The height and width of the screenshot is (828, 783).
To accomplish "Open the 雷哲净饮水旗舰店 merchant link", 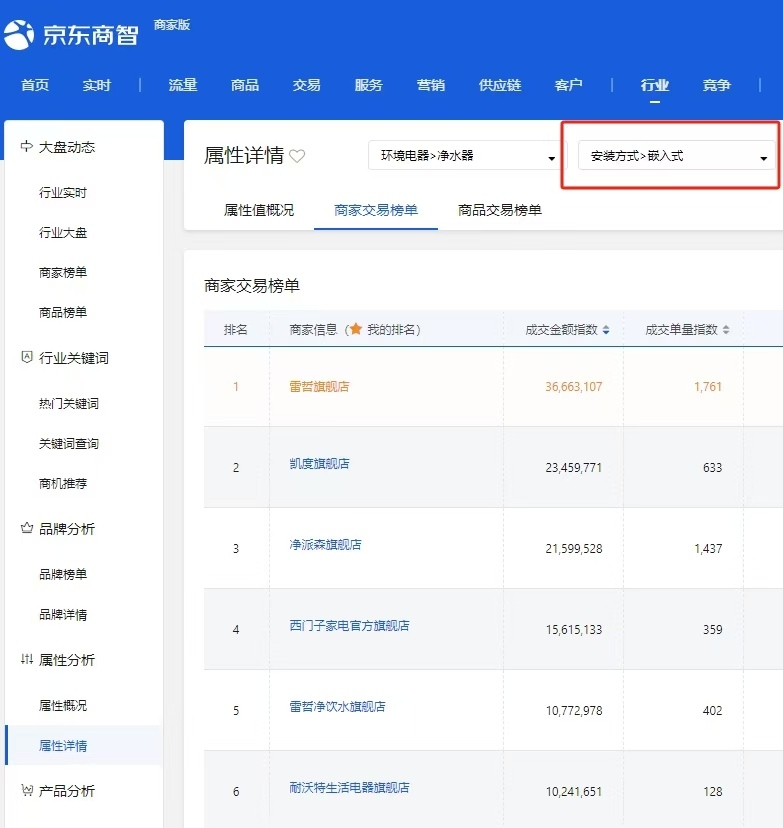I will coord(337,707).
